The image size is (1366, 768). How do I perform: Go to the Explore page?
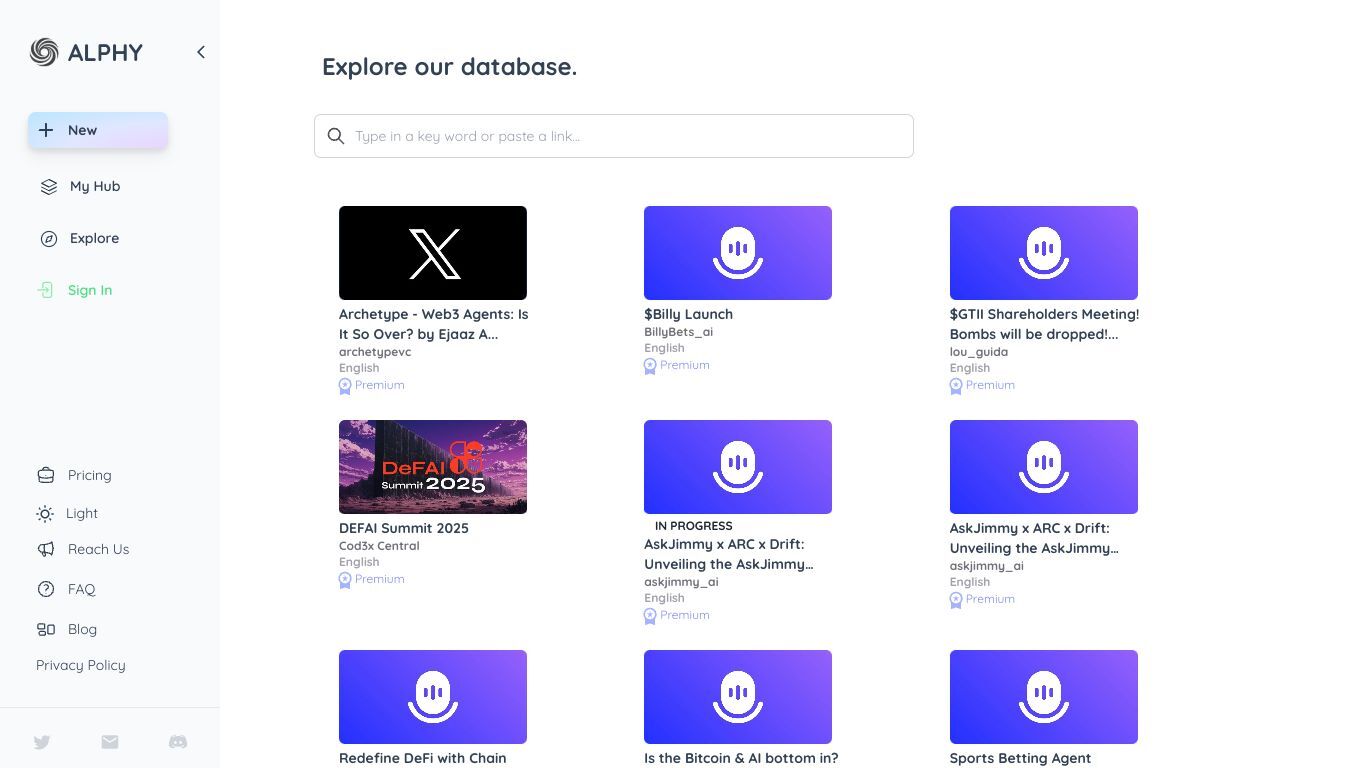click(94, 238)
